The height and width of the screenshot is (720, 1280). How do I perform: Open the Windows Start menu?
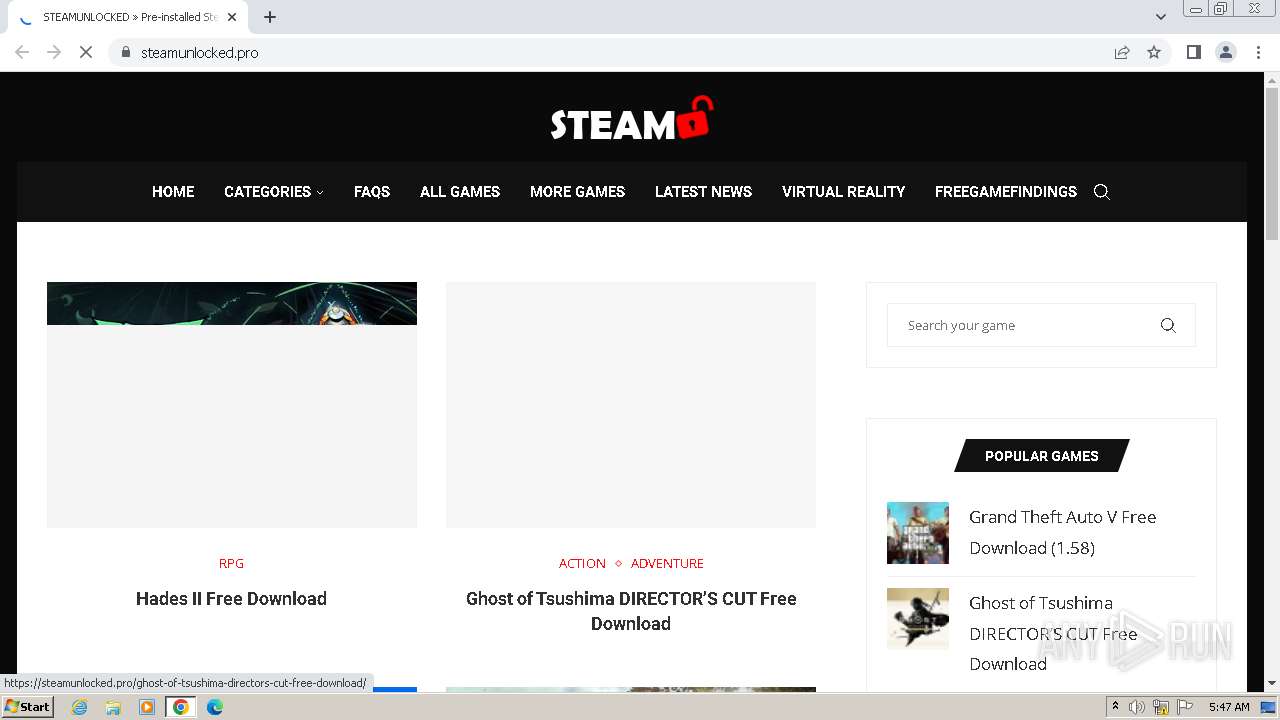tap(27, 707)
